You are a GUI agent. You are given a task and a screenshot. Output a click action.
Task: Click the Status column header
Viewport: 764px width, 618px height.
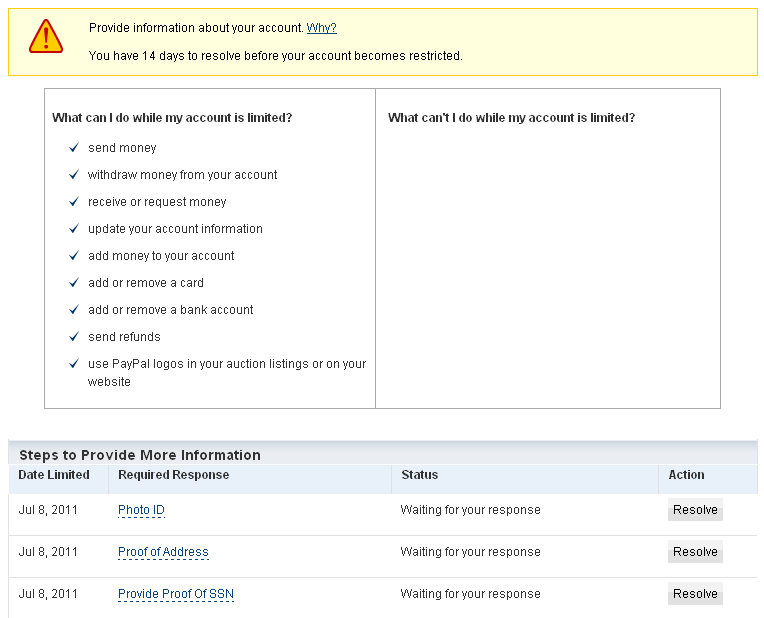click(x=419, y=475)
